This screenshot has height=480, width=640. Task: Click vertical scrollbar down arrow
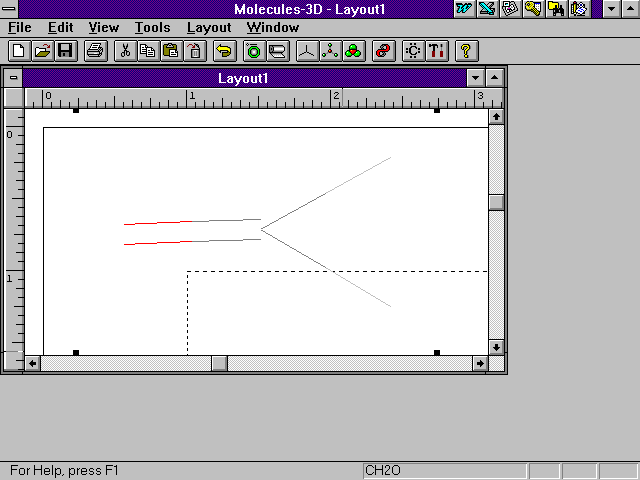coord(496,347)
